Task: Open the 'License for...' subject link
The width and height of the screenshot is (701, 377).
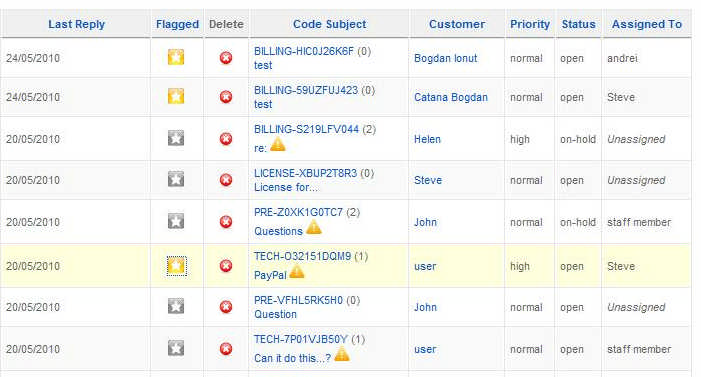Action: coord(286,187)
